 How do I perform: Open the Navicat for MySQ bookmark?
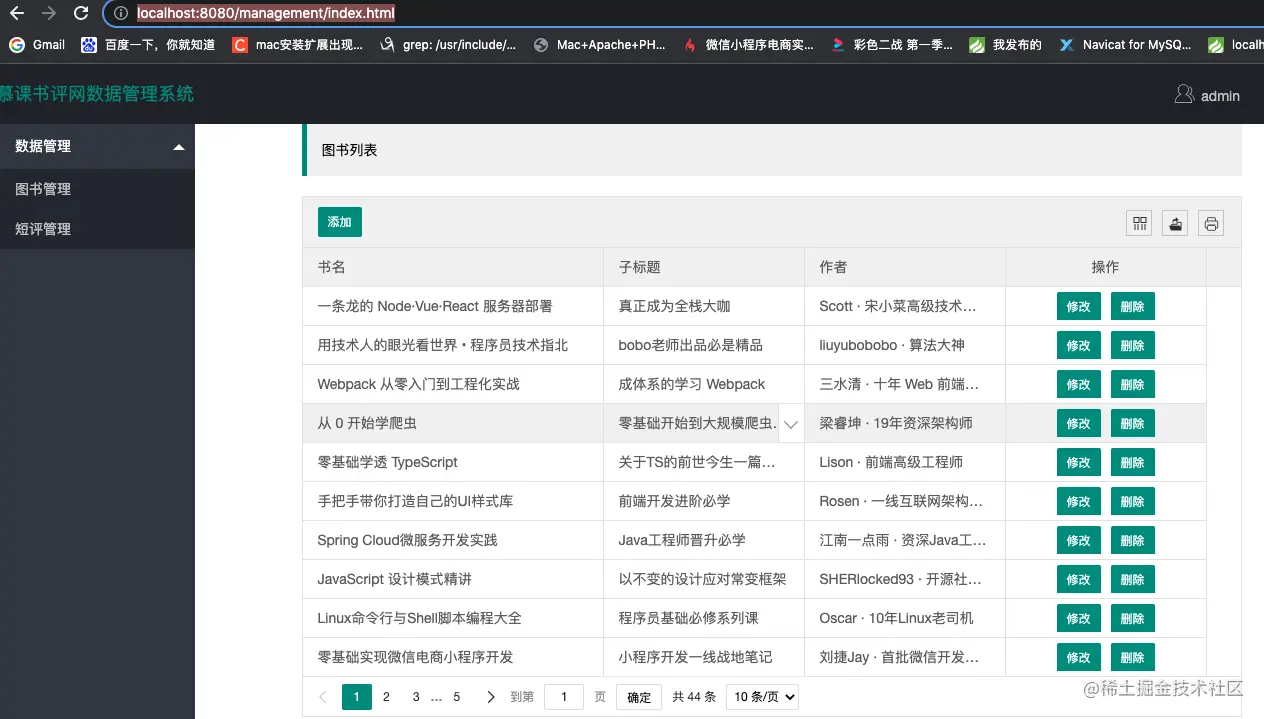coord(1126,45)
